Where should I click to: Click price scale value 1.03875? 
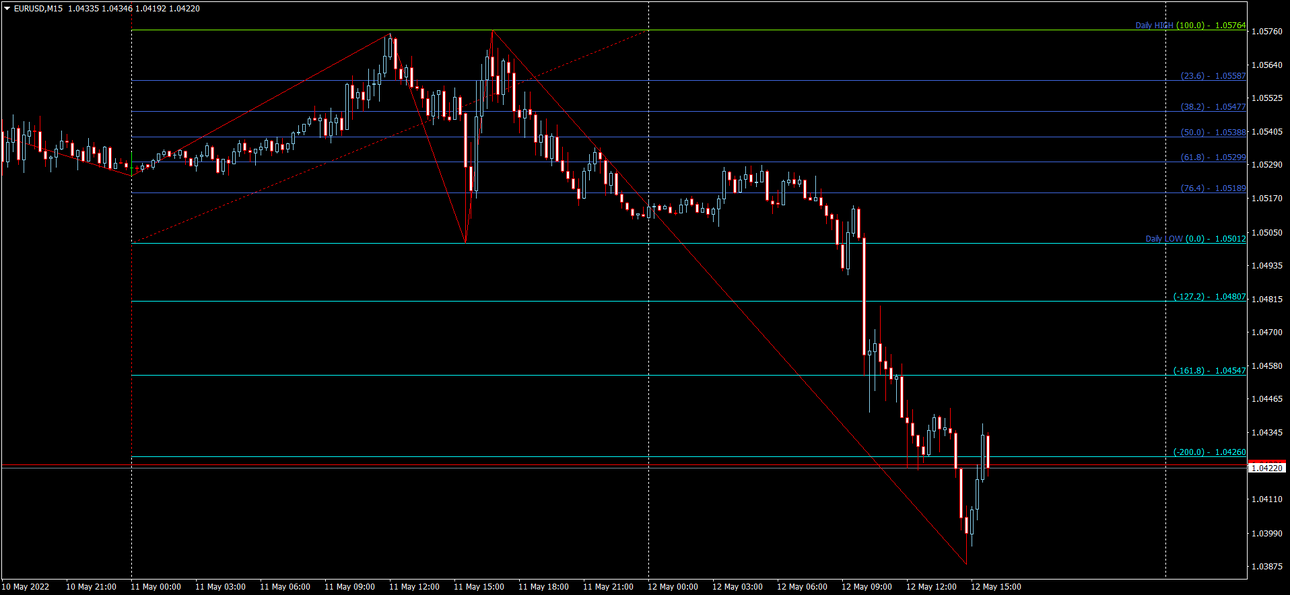1267,566
